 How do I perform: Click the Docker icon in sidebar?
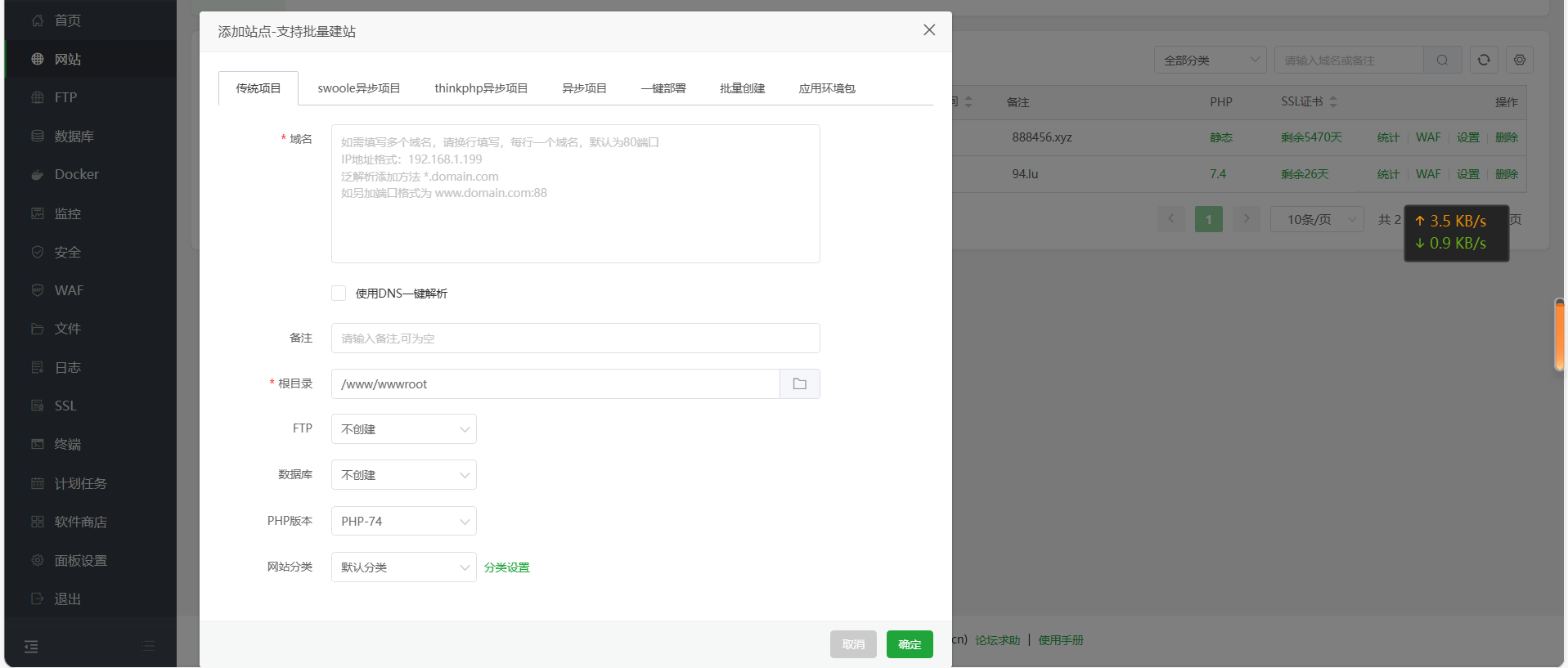(x=38, y=175)
